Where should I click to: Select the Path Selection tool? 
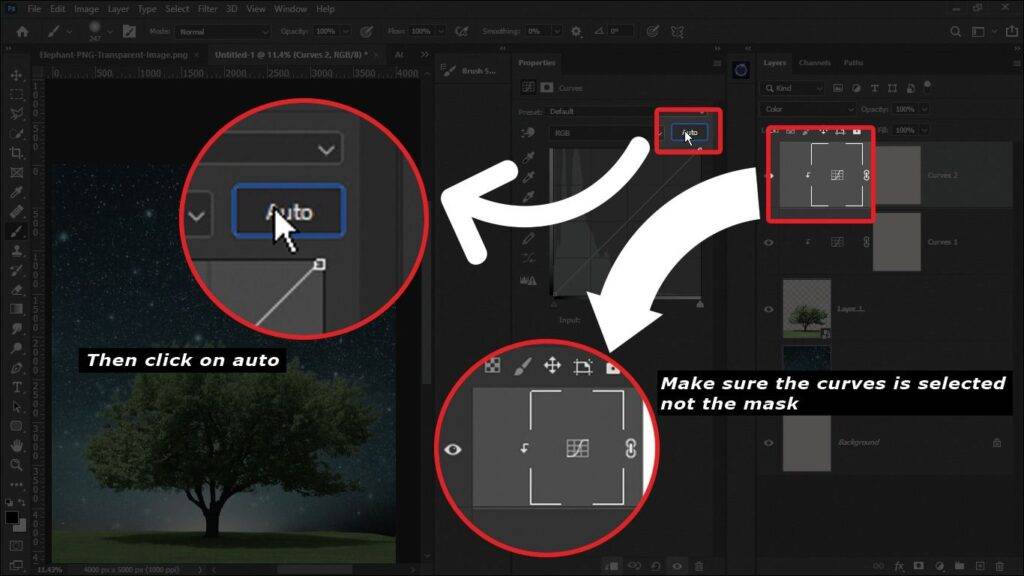tap(16, 407)
